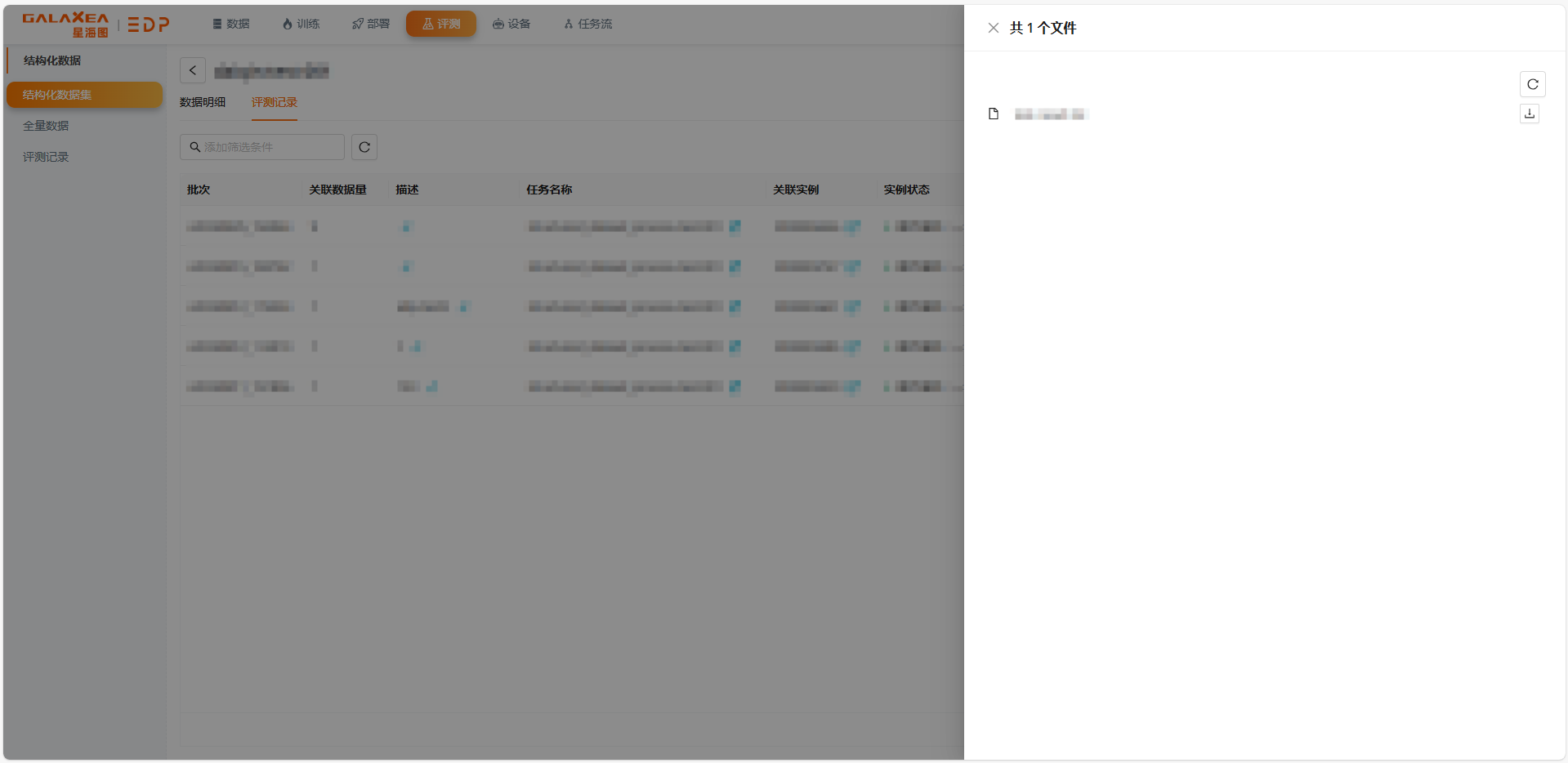Refresh the evaluation records table

click(x=364, y=147)
